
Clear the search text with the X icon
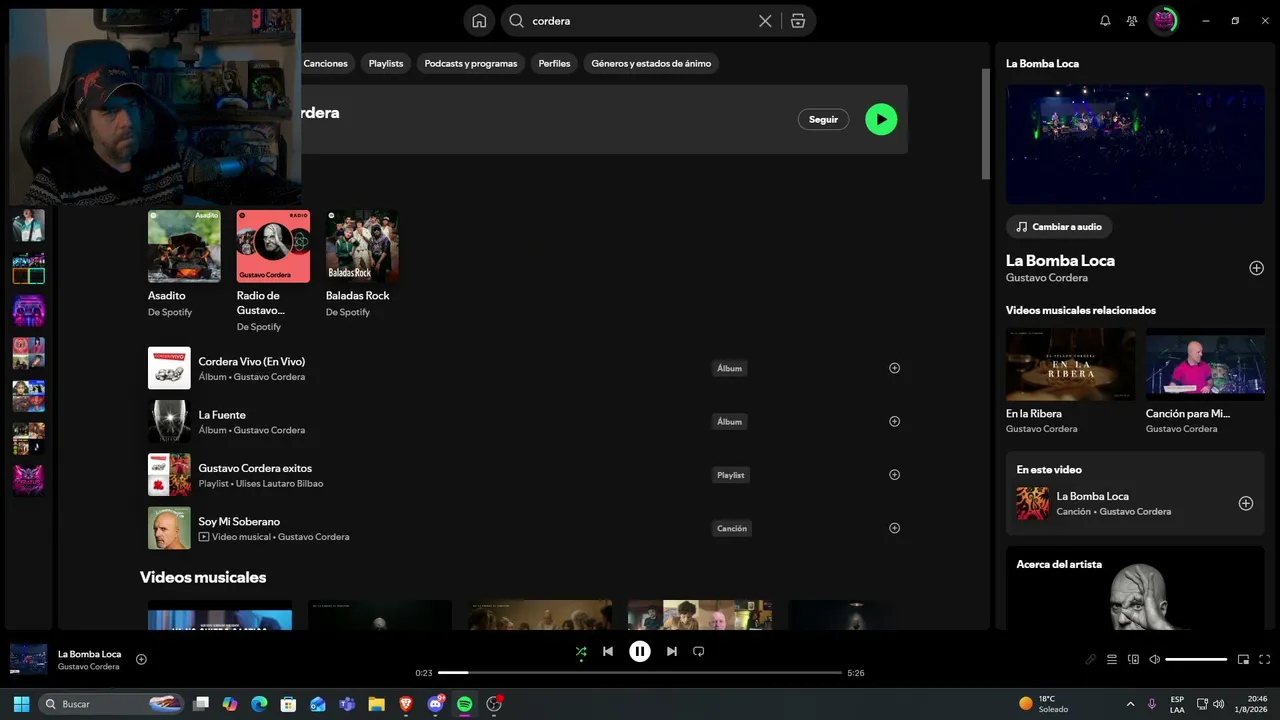[x=765, y=21]
